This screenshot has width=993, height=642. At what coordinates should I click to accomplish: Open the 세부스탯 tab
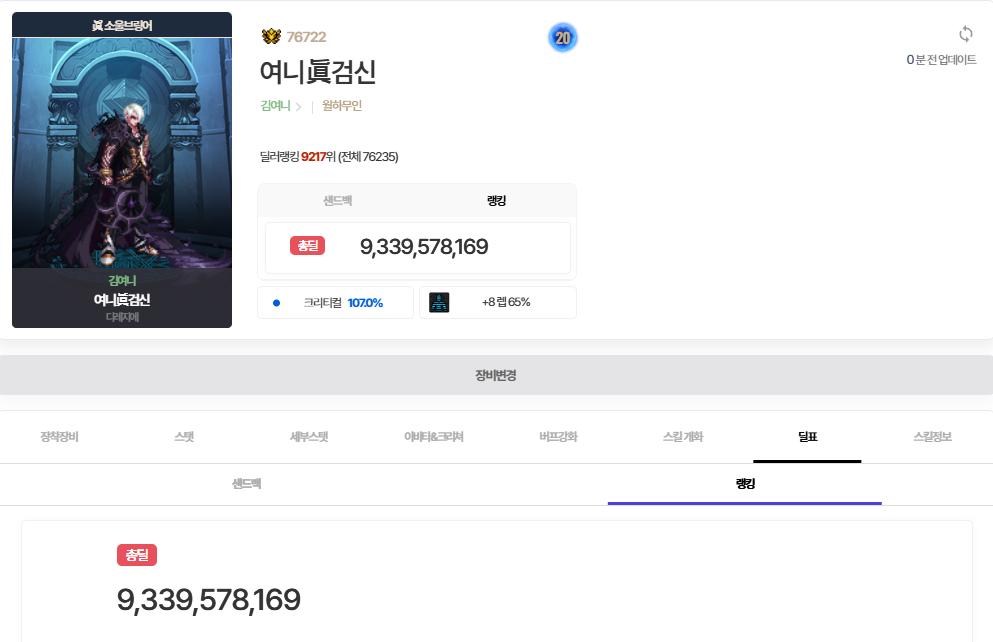click(x=309, y=437)
